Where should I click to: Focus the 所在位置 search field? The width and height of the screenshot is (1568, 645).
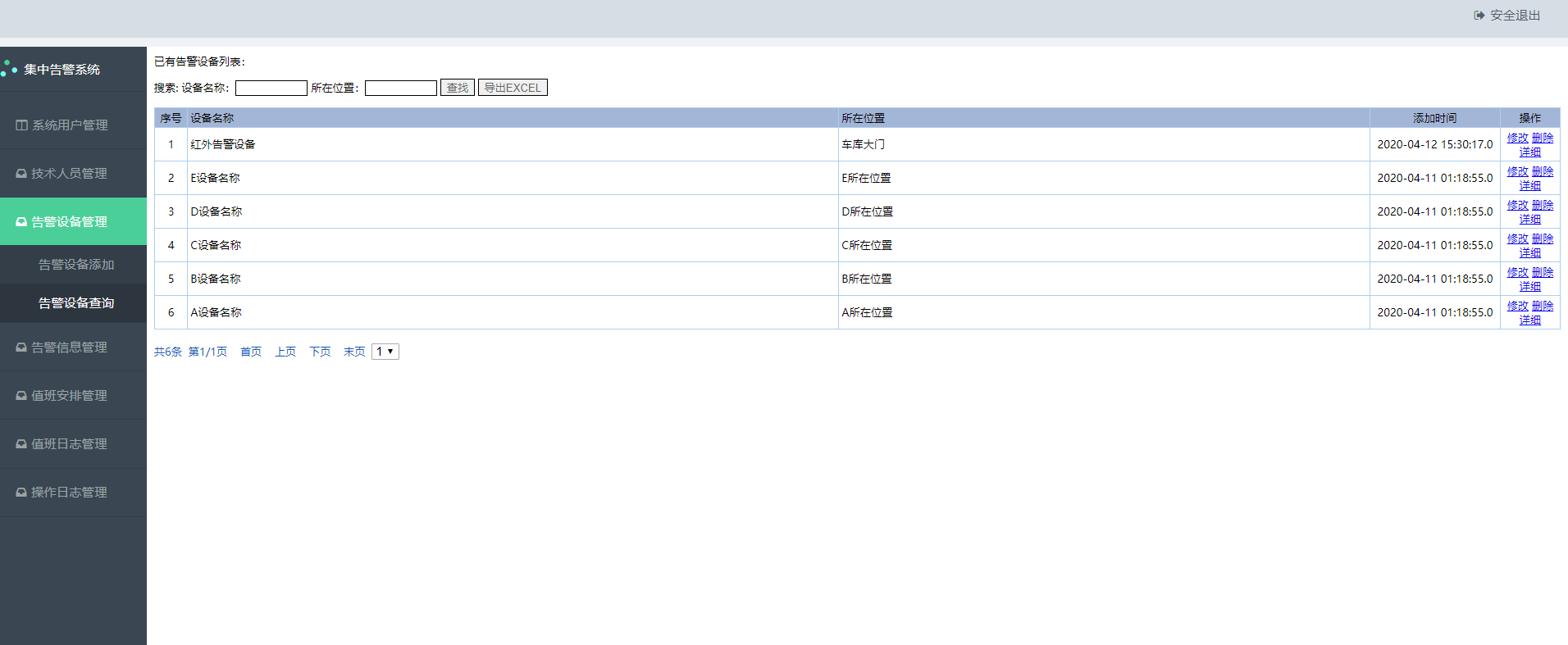pos(401,88)
